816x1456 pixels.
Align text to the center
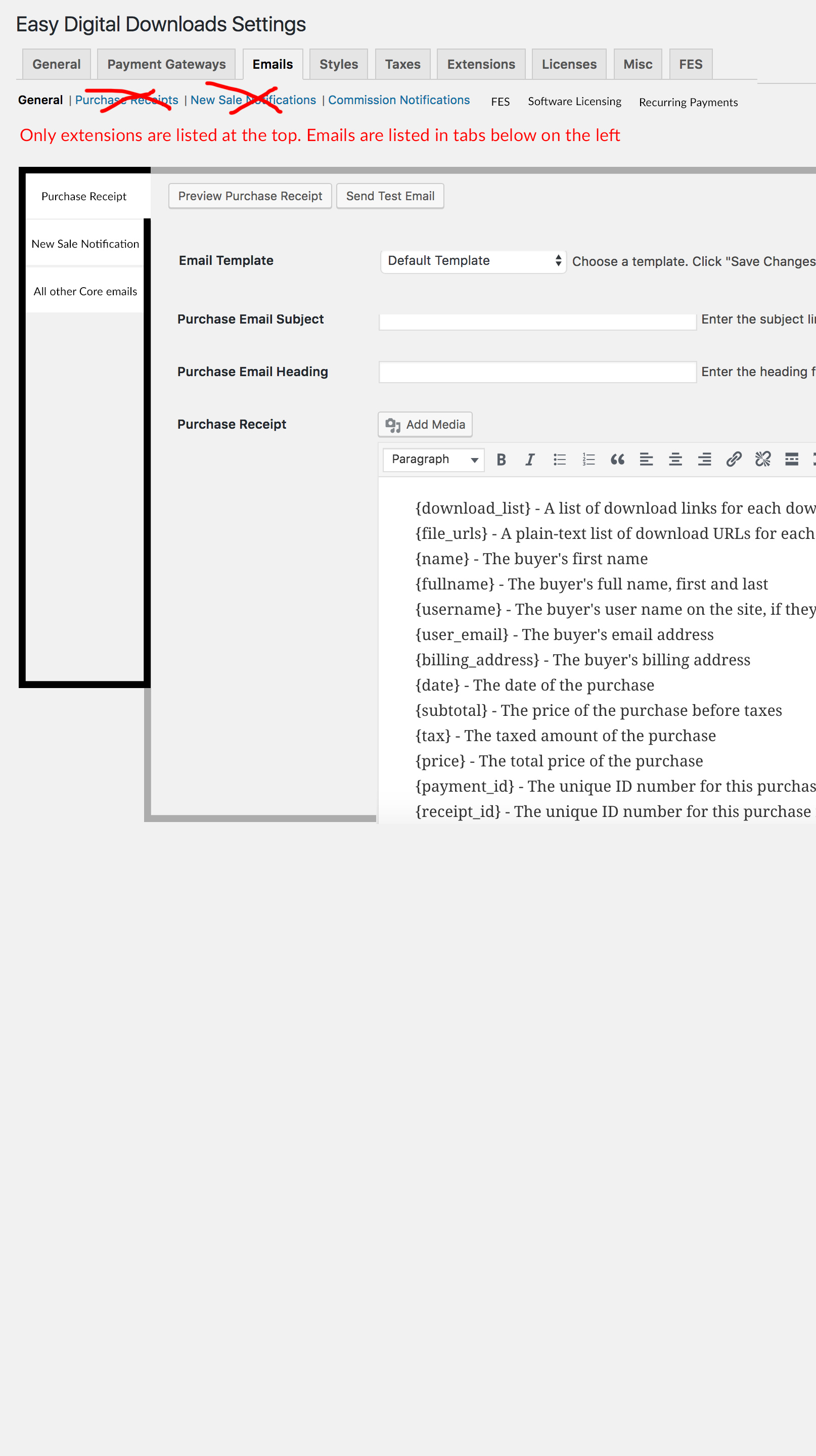pyautogui.click(x=675, y=460)
